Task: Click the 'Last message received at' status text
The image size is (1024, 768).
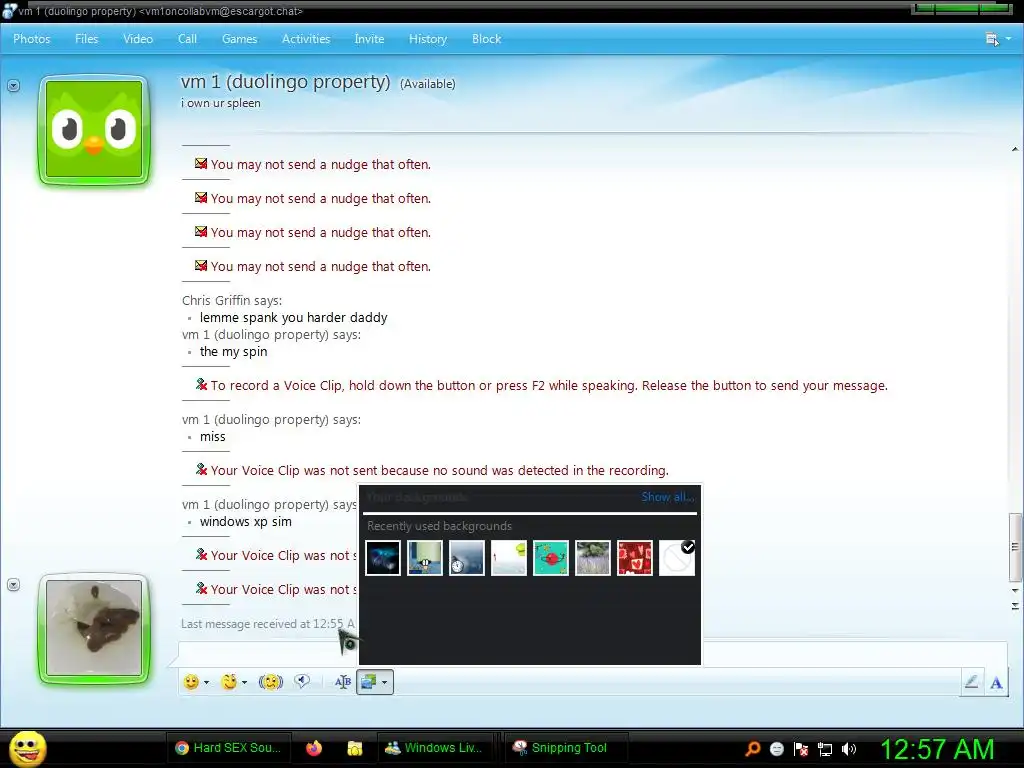Action: (268, 624)
